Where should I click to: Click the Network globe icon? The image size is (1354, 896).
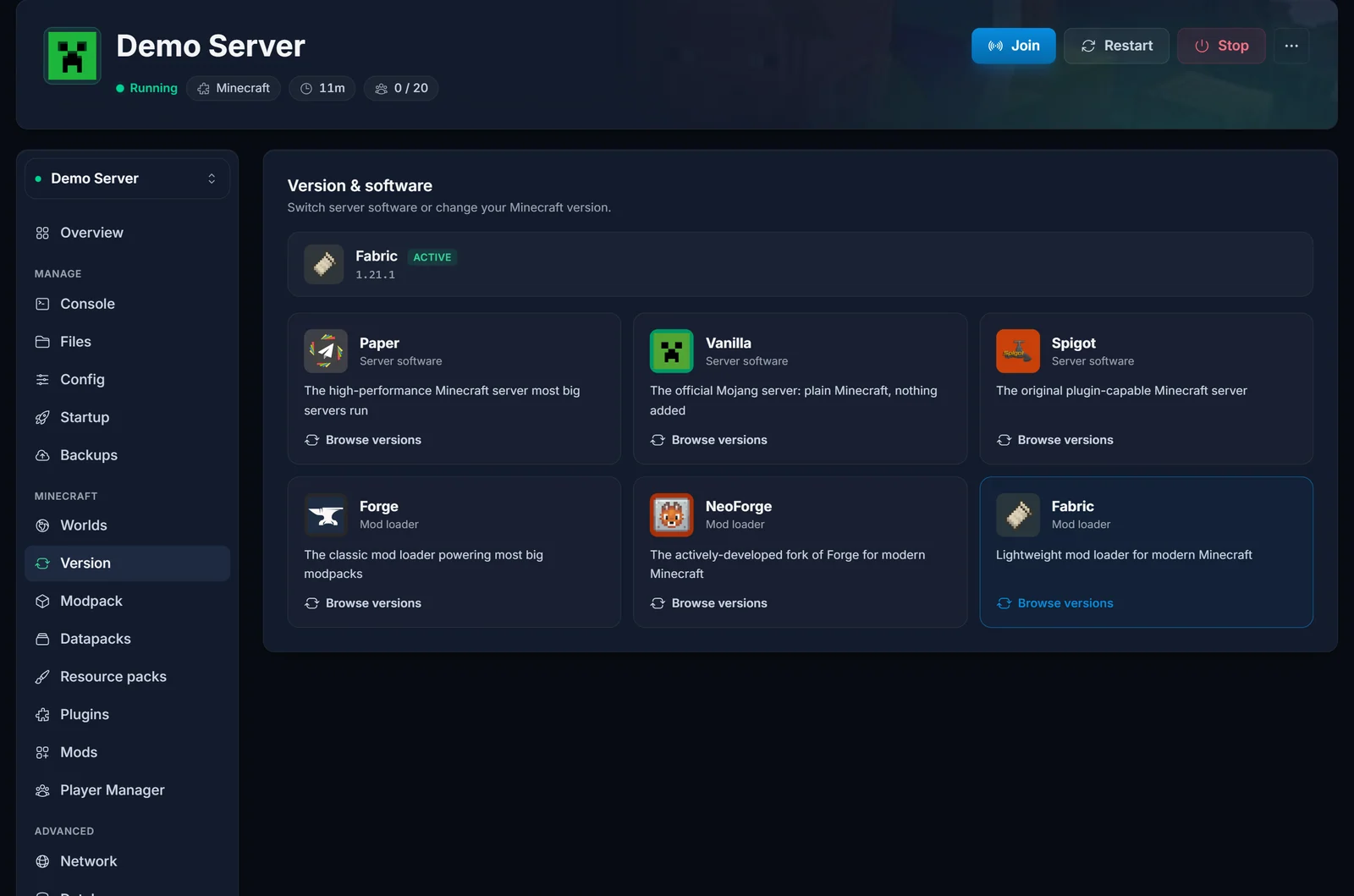pos(42,861)
